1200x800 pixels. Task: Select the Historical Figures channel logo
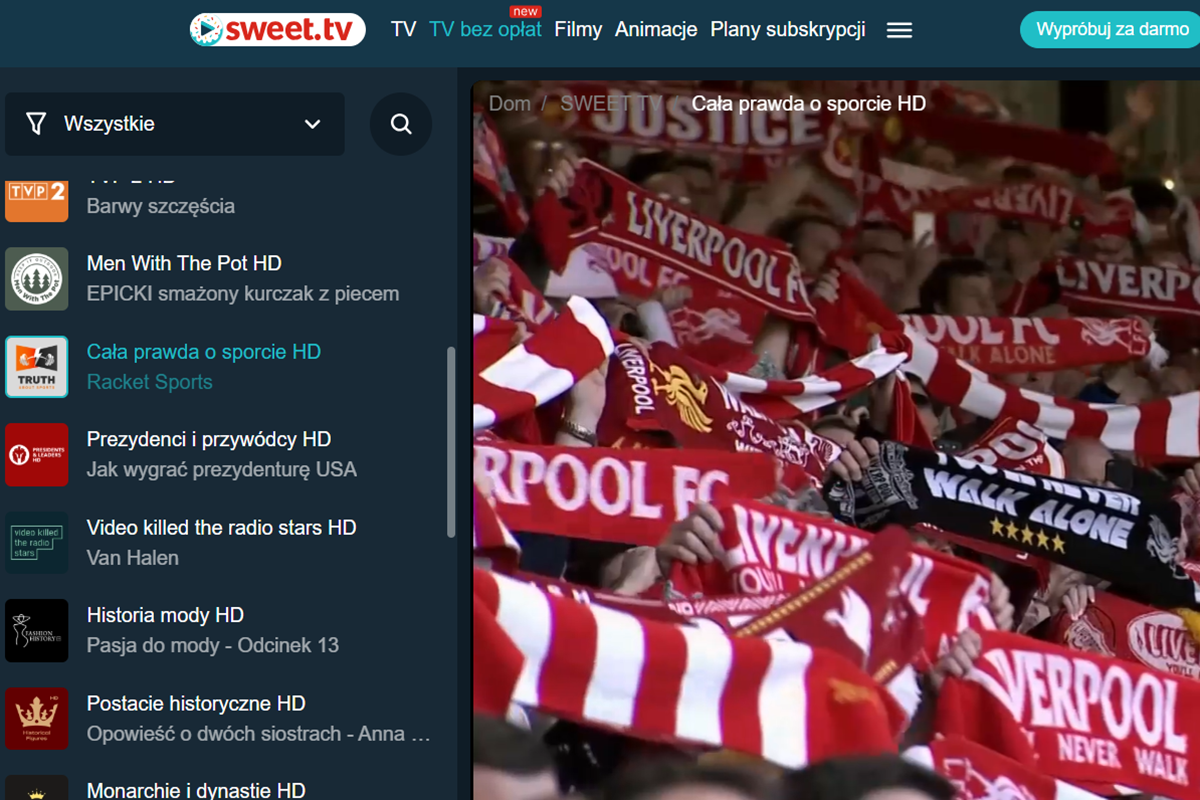[37, 719]
